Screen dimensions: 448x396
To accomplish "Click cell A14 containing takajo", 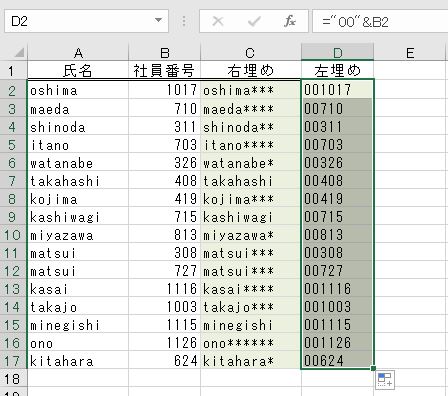I will click(78, 307).
